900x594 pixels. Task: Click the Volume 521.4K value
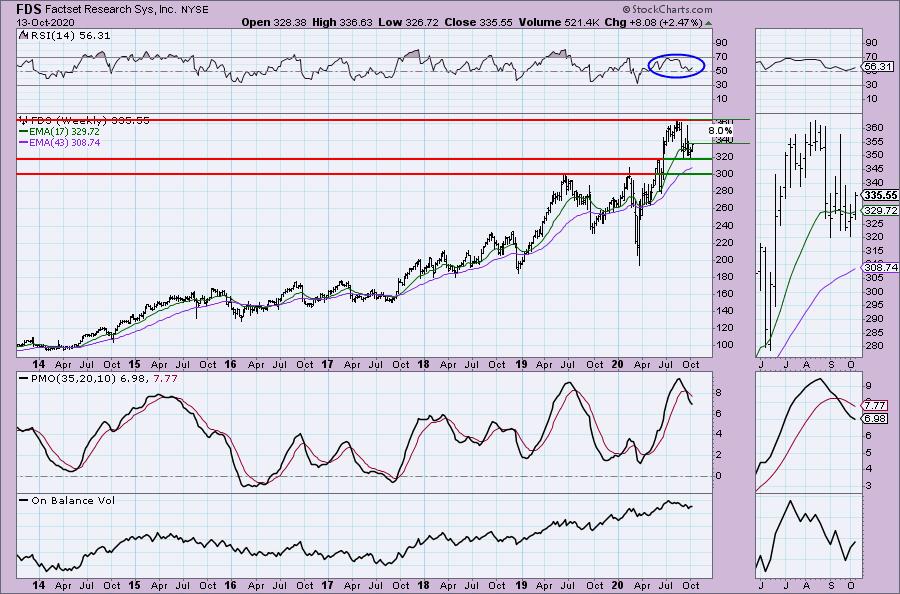(560, 22)
